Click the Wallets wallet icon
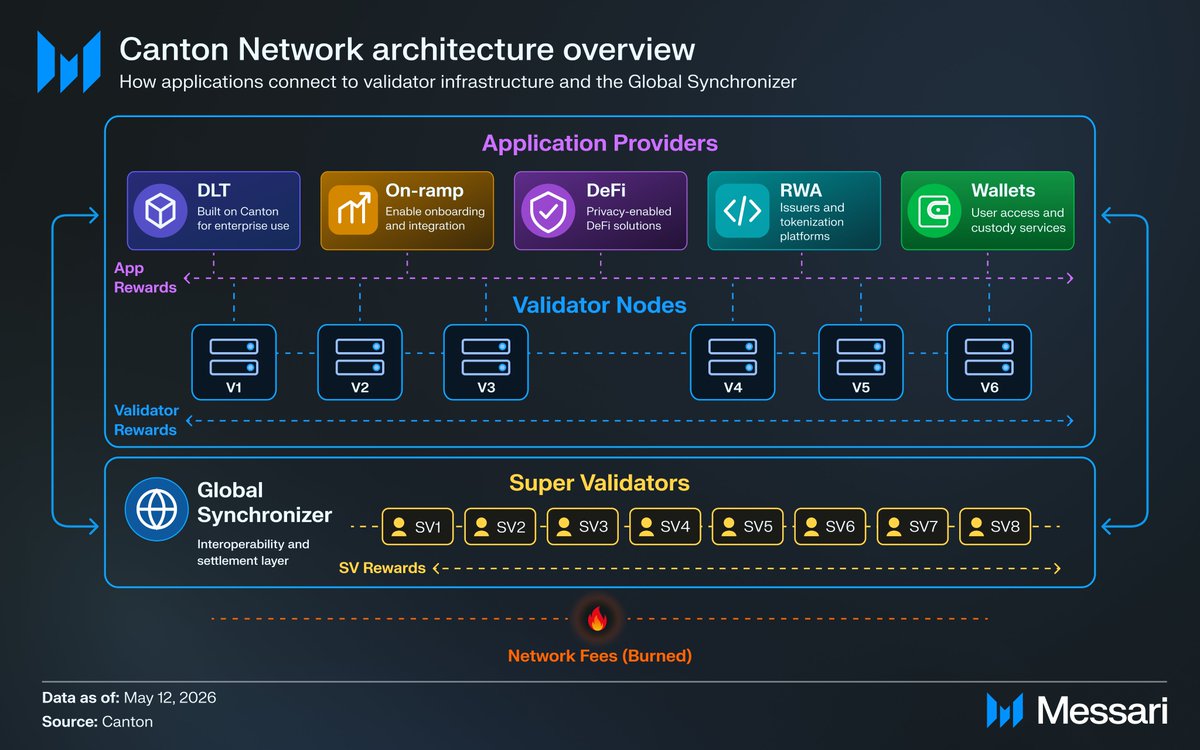The height and width of the screenshot is (750, 1200). pos(934,211)
